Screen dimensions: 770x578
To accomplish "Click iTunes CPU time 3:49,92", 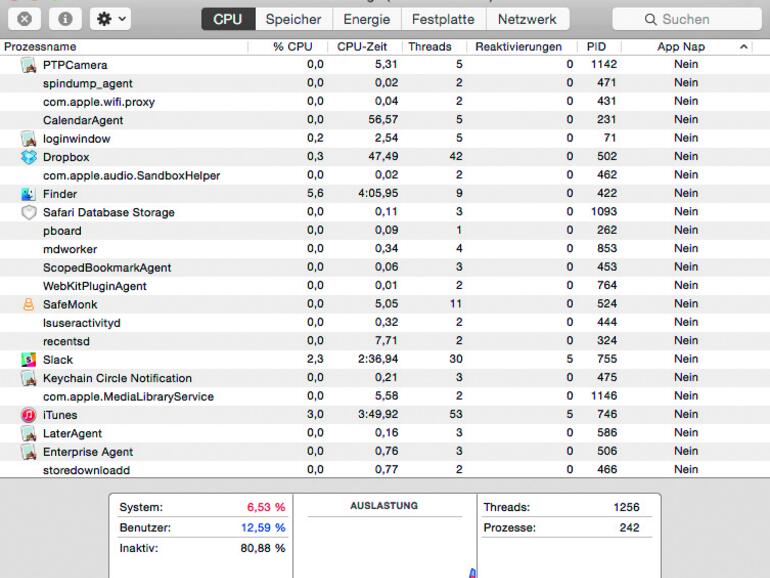I will 378,414.
